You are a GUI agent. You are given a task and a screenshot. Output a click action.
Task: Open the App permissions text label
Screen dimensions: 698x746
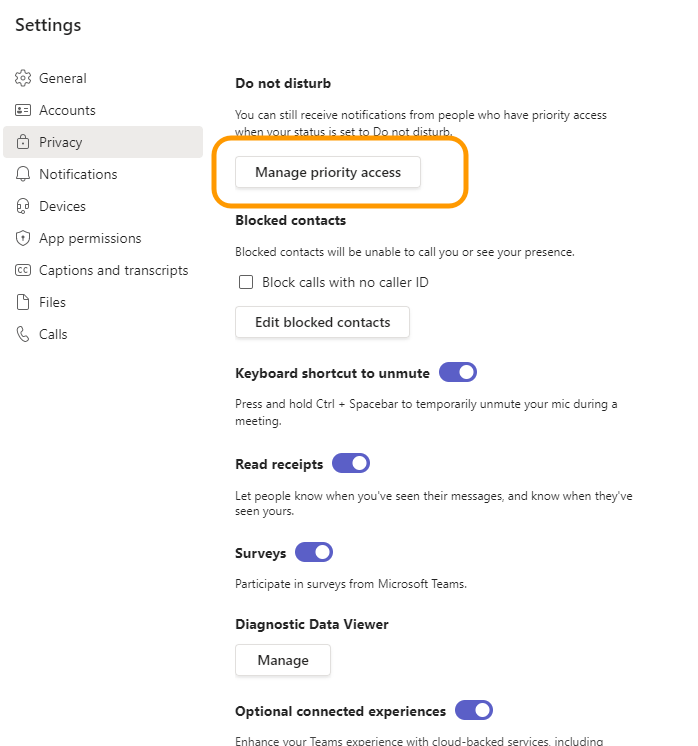(90, 238)
